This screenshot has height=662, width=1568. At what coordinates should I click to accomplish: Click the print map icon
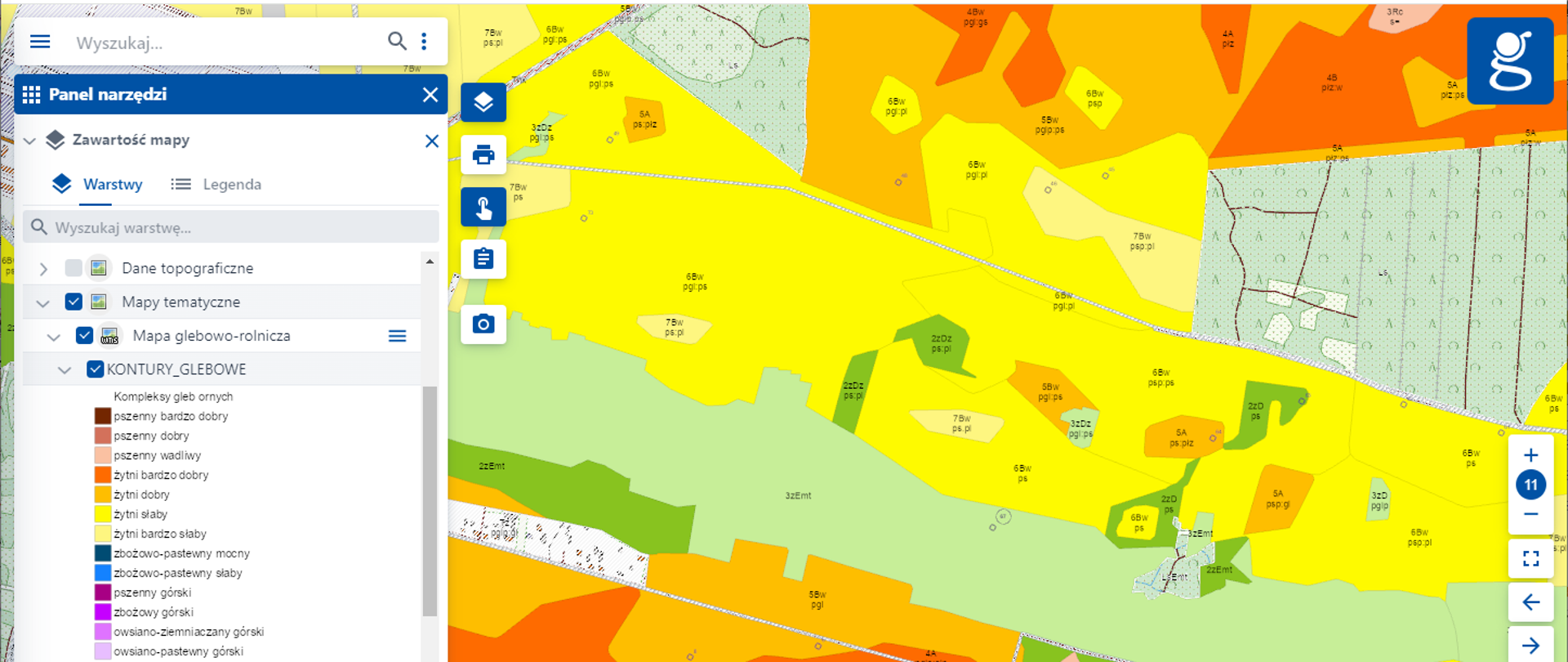tap(483, 154)
